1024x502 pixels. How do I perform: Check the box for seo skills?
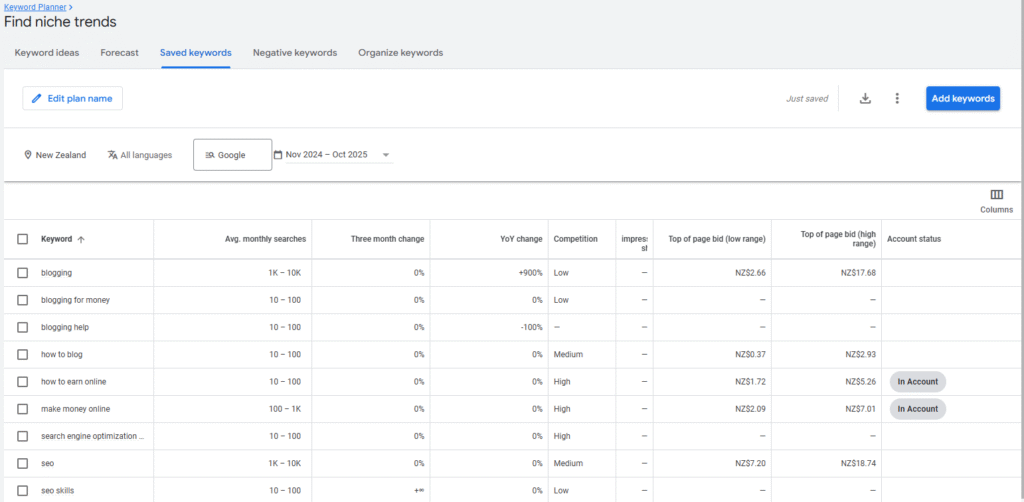click(x=23, y=490)
